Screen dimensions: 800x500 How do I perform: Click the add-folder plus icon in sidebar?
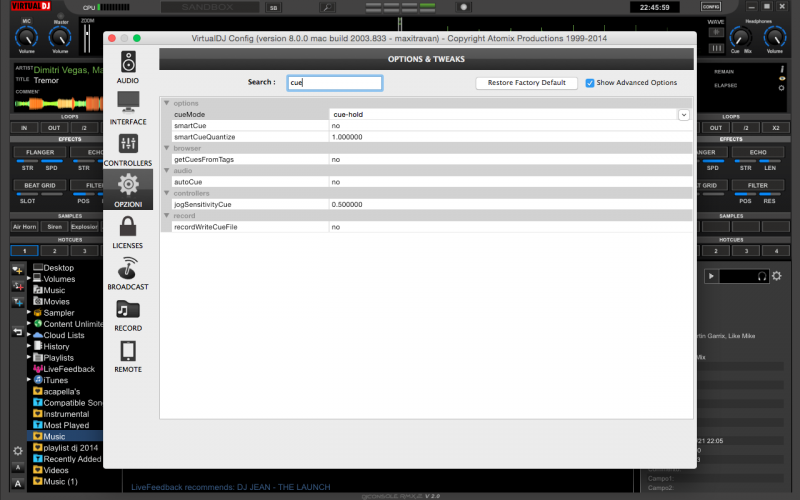(x=18, y=270)
